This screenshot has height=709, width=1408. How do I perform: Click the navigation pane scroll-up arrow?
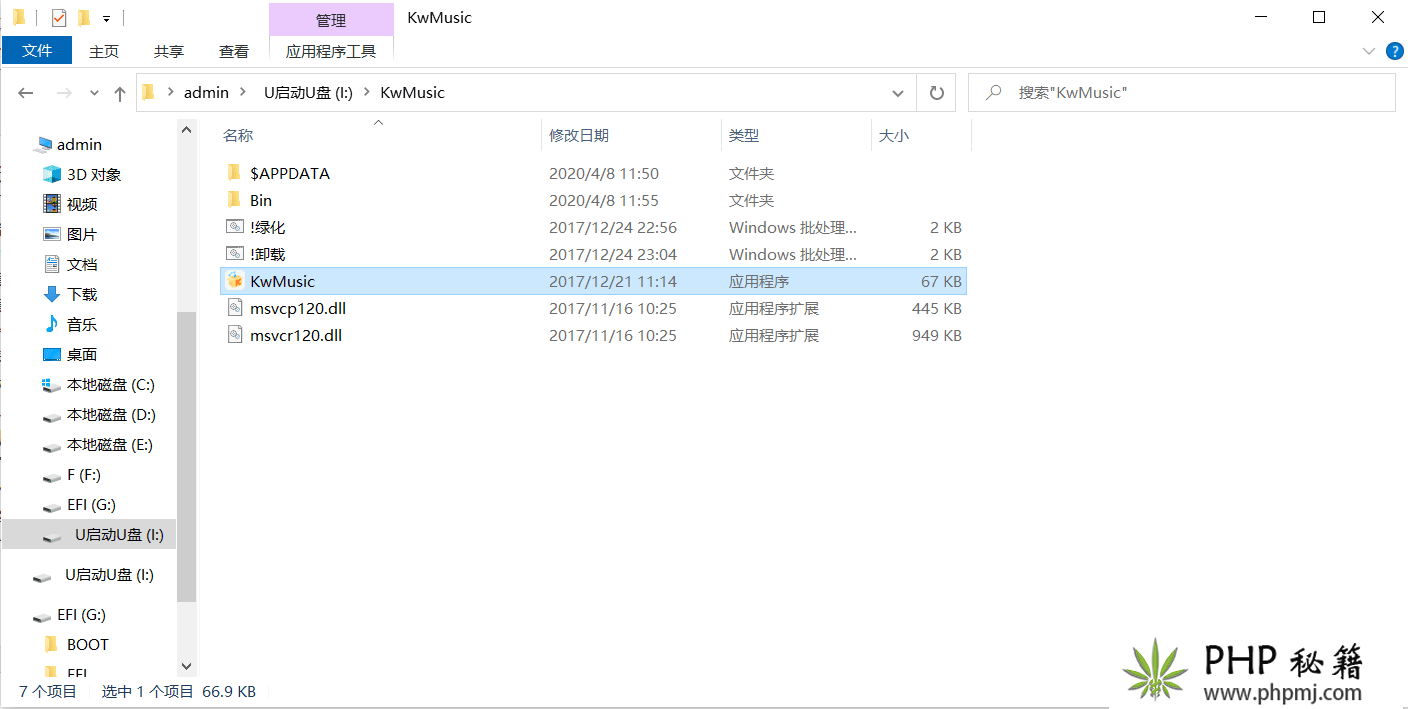[x=186, y=128]
